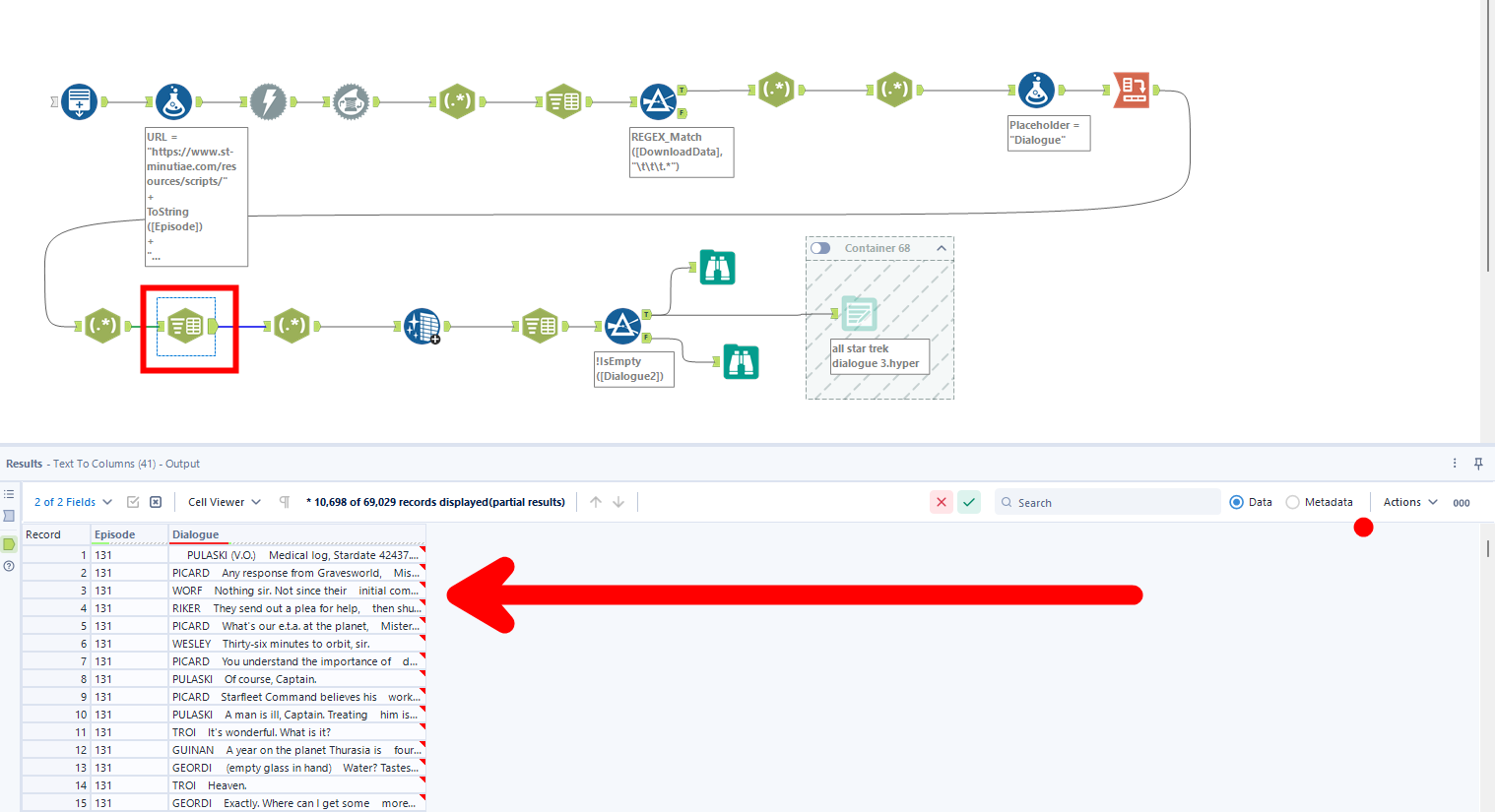
Task: Open the 2 of 2 Fields dropdown
Action: (x=73, y=502)
